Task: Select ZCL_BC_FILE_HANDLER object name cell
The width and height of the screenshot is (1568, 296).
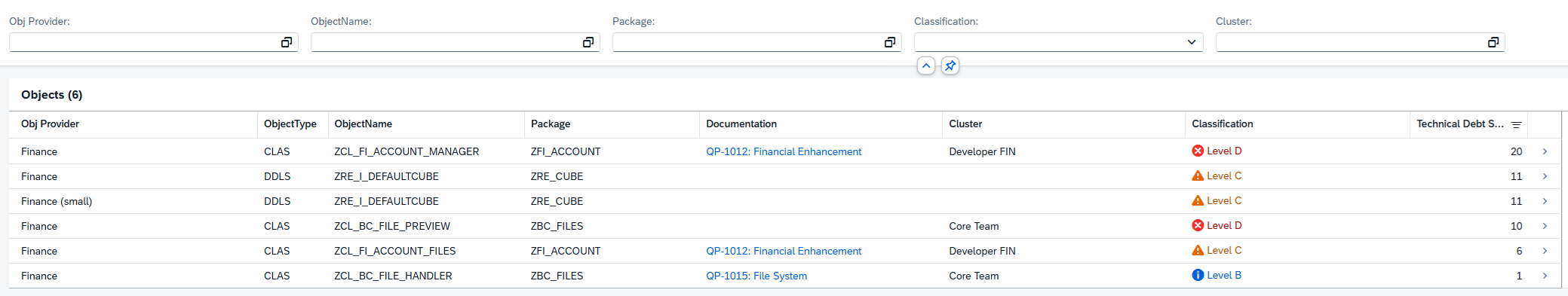Action: tap(393, 276)
